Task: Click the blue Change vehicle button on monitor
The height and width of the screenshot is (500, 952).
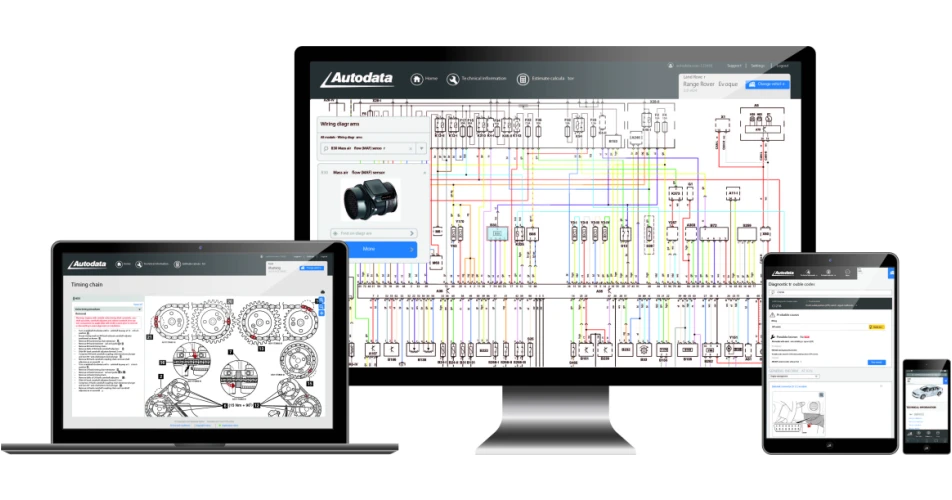Action: 767,84
